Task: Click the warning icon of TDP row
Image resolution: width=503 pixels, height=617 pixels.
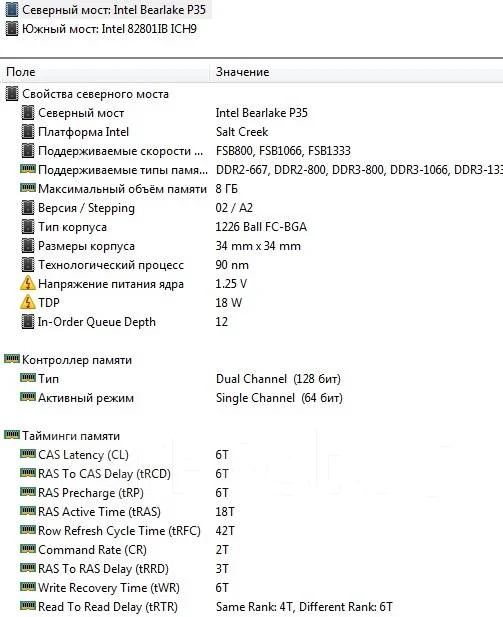Action: (28, 302)
